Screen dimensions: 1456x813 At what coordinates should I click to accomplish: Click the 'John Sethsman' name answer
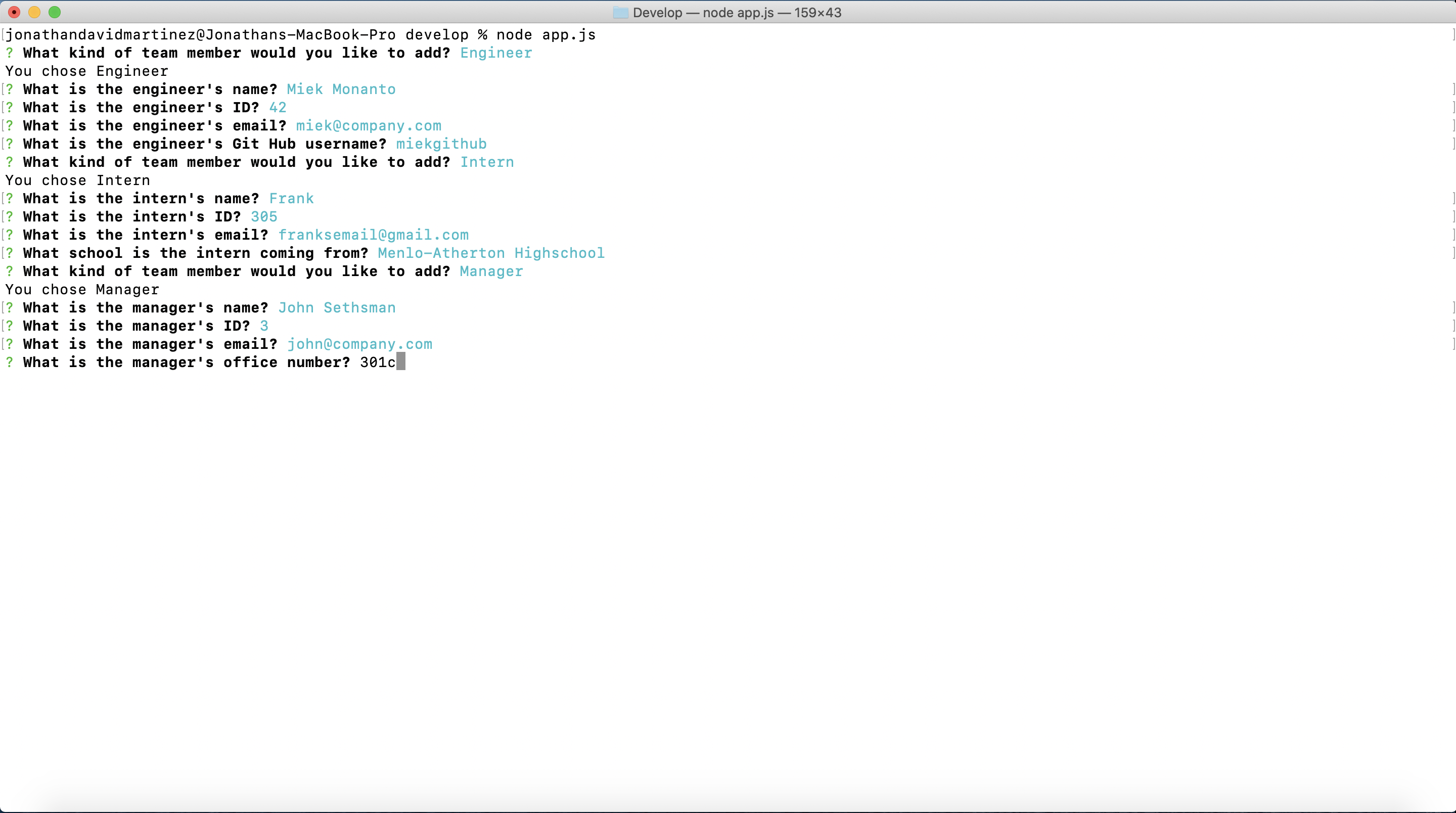(x=337, y=307)
